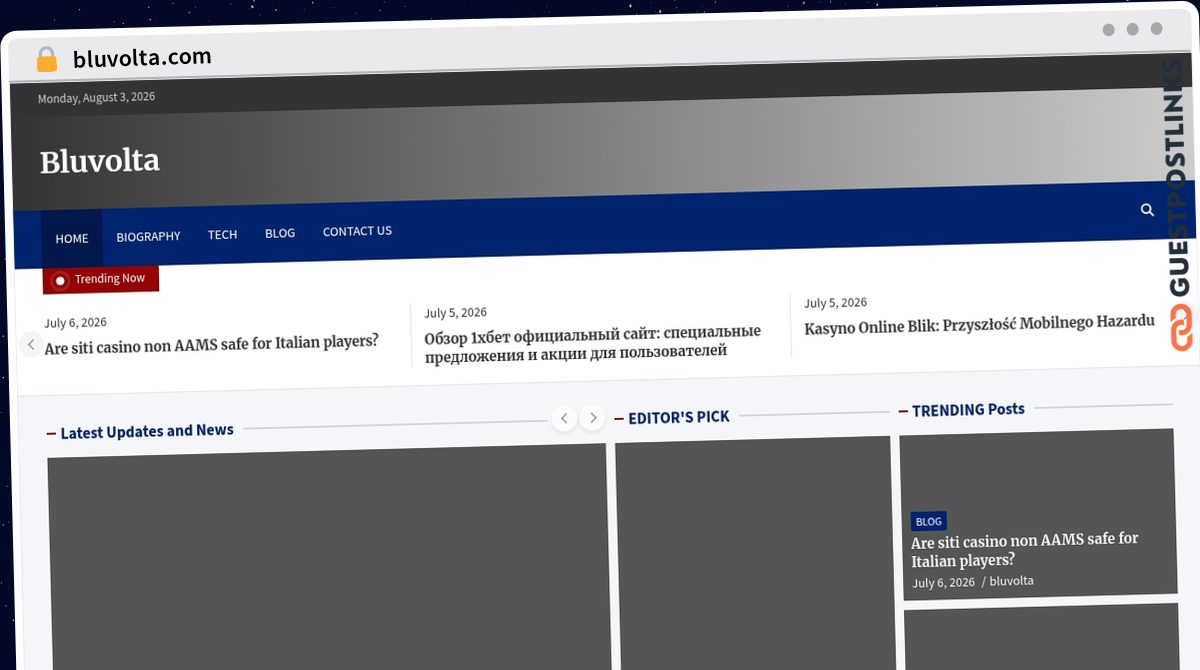Open the BIOGRAPHY menu item
The height and width of the screenshot is (670, 1200).
[148, 236]
